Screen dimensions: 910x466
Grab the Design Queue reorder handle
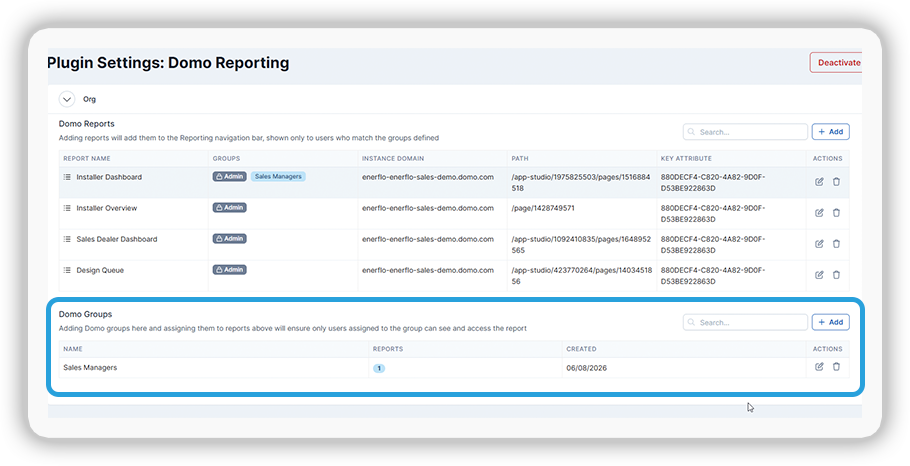point(67,270)
